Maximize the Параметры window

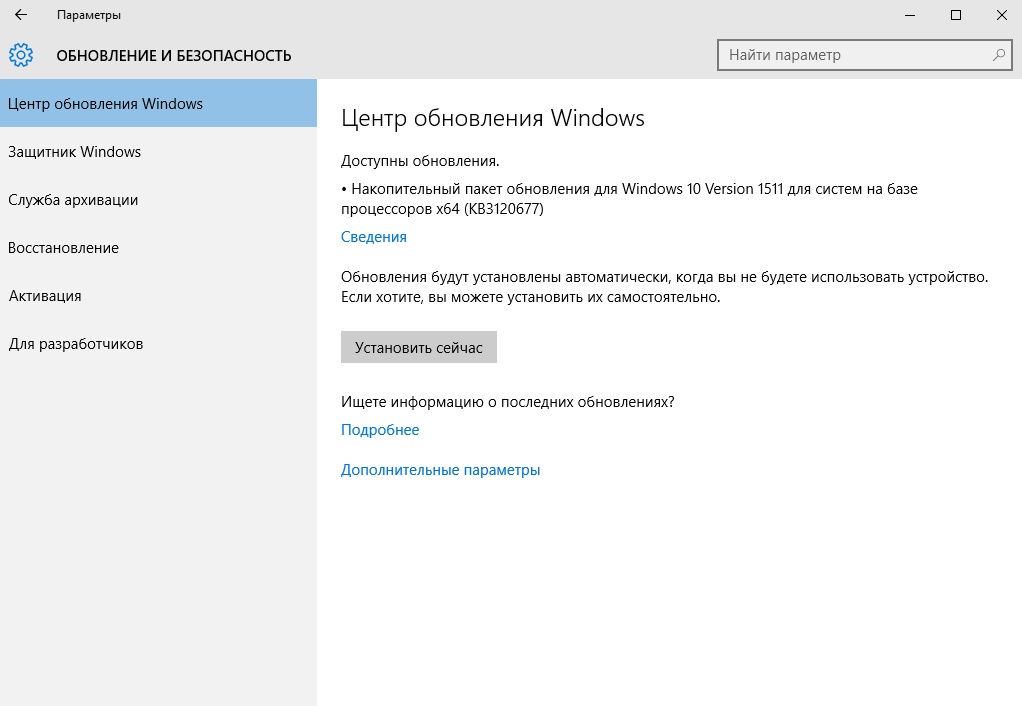pos(956,15)
